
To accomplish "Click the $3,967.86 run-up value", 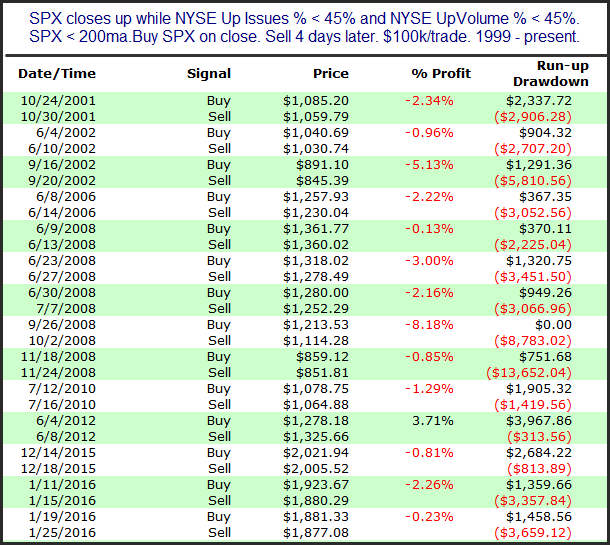I will tap(539, 421).
